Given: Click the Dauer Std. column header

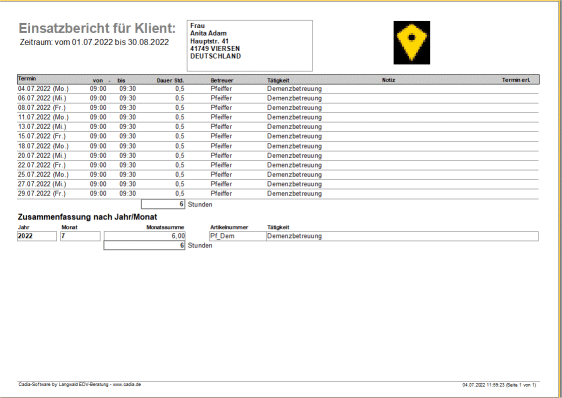Looking at the screenshot, I should click(x=170, y=80).
